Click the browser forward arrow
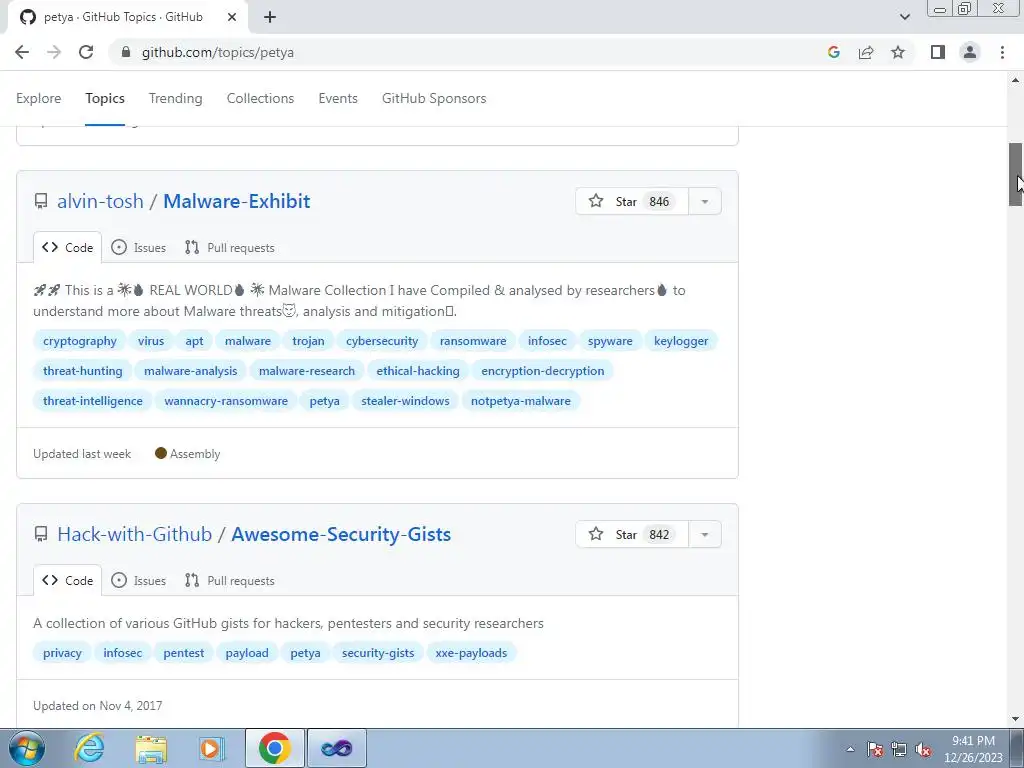The height and width of the screenshot is (768, 1024). click(x=54, y=52)
